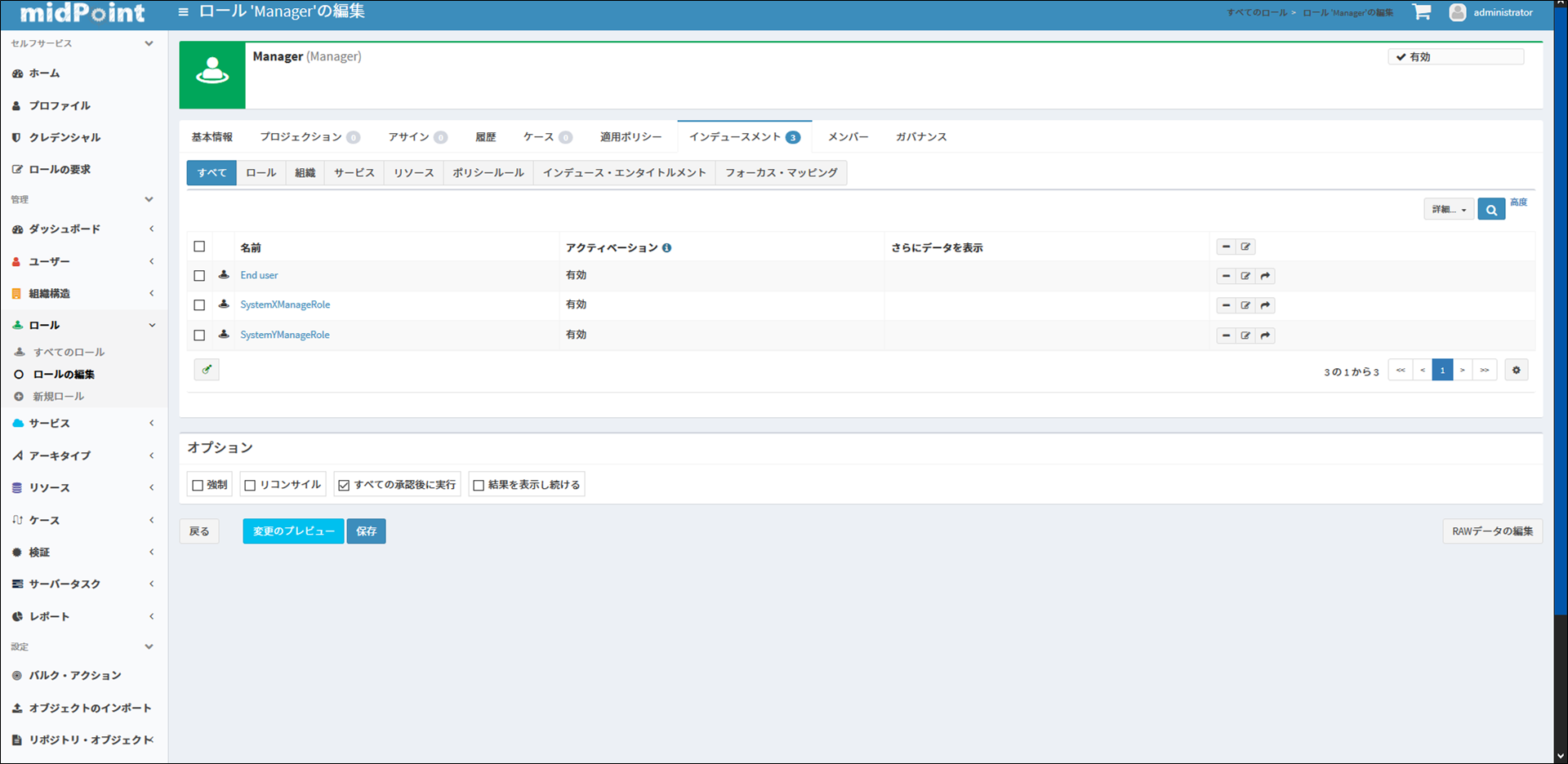Screen dimensions: 1568x764
Task: Edit the SystemXManageRole inducement row
Action: pyautogui.click(x=1245, y=305)
